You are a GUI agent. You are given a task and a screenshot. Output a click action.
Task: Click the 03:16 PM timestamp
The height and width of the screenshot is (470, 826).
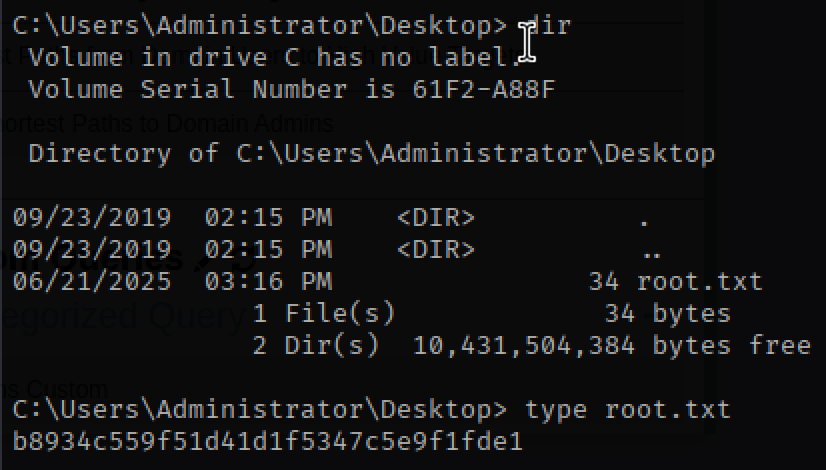coord(268,282)
